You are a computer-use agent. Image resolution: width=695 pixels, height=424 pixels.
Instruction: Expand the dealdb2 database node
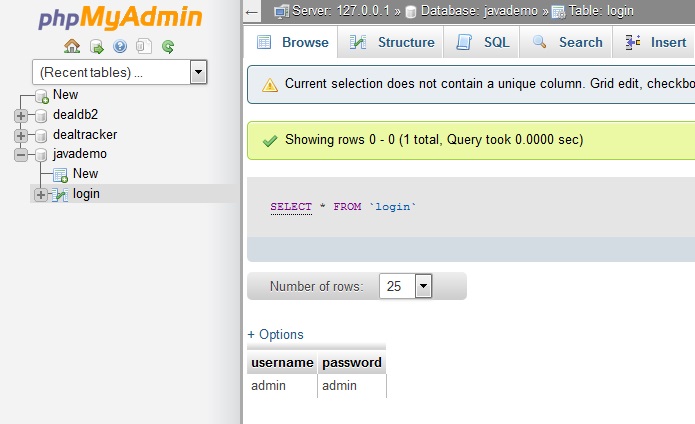click(x=21, y=115)
